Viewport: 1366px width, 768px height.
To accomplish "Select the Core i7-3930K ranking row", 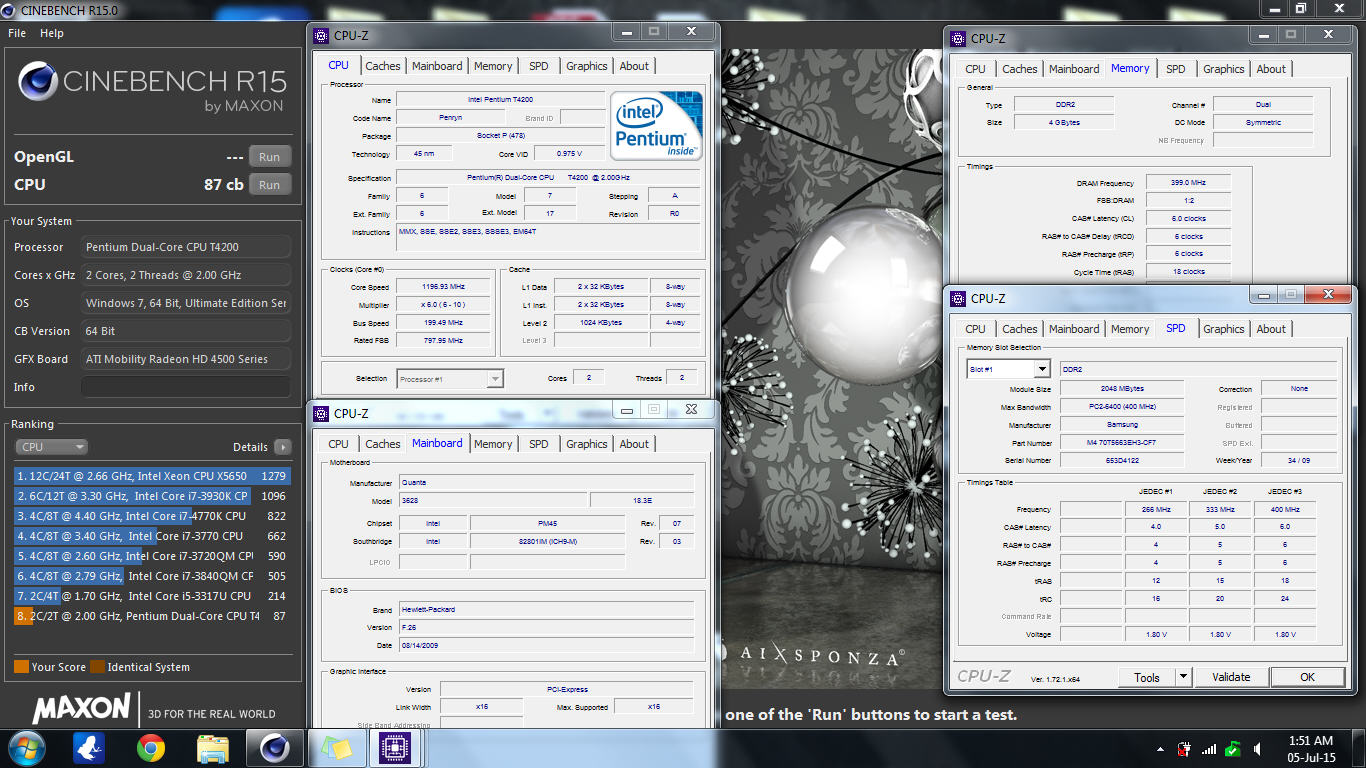I will [151, 496].
